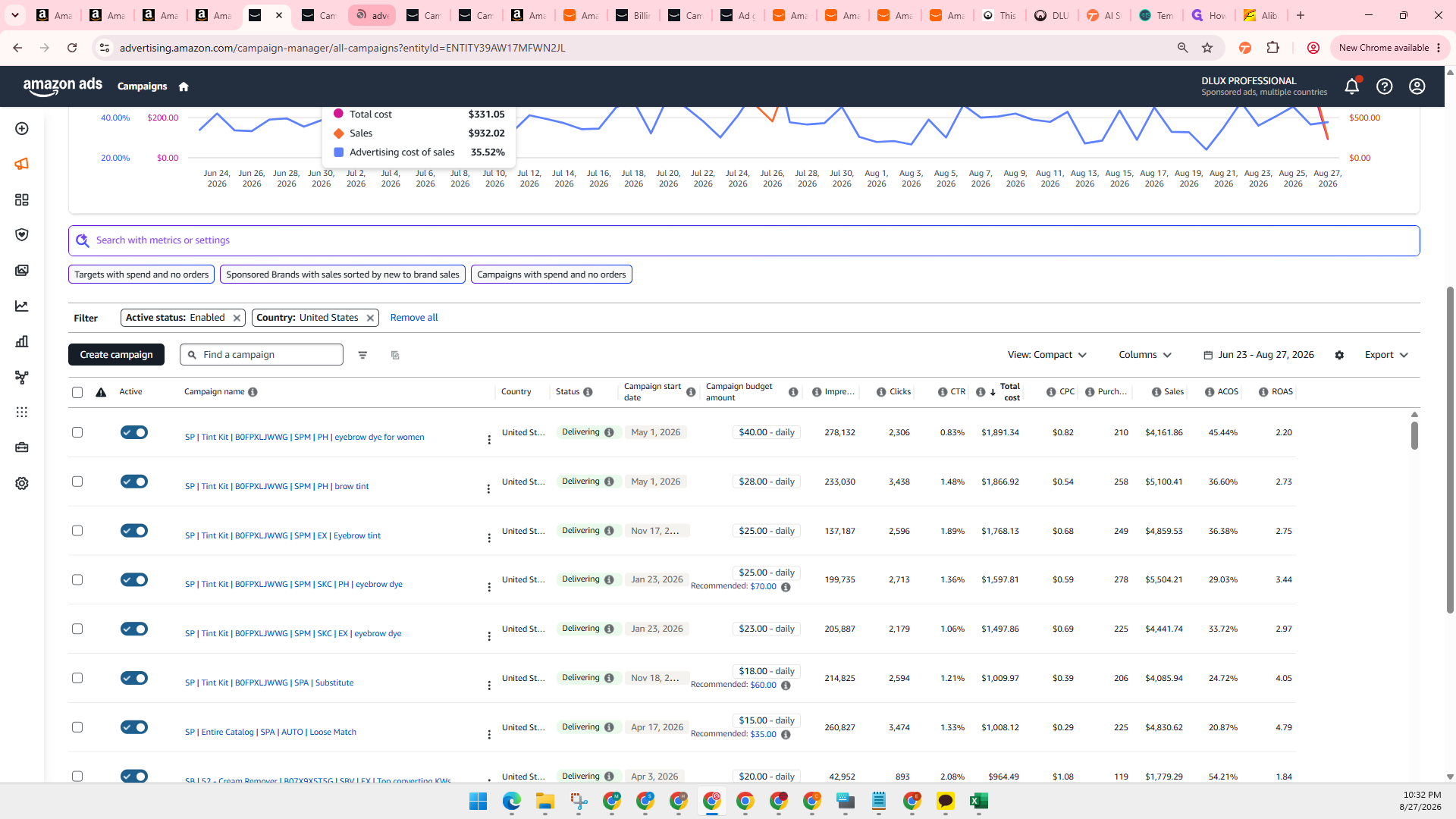Open the Chrome tab search dropdown arrow
Viewport: 1456px width, 819px height.
[x=15, y=15]
